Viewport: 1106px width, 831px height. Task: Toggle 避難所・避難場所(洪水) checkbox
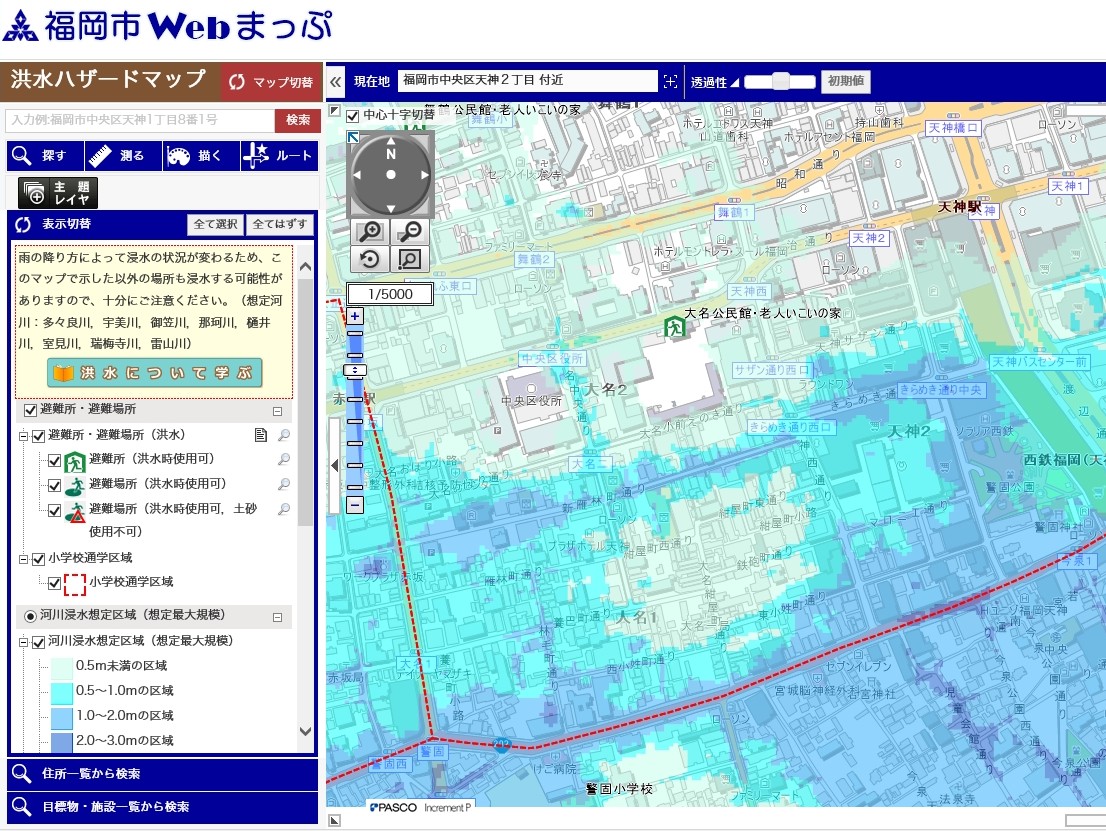[39, 436]
